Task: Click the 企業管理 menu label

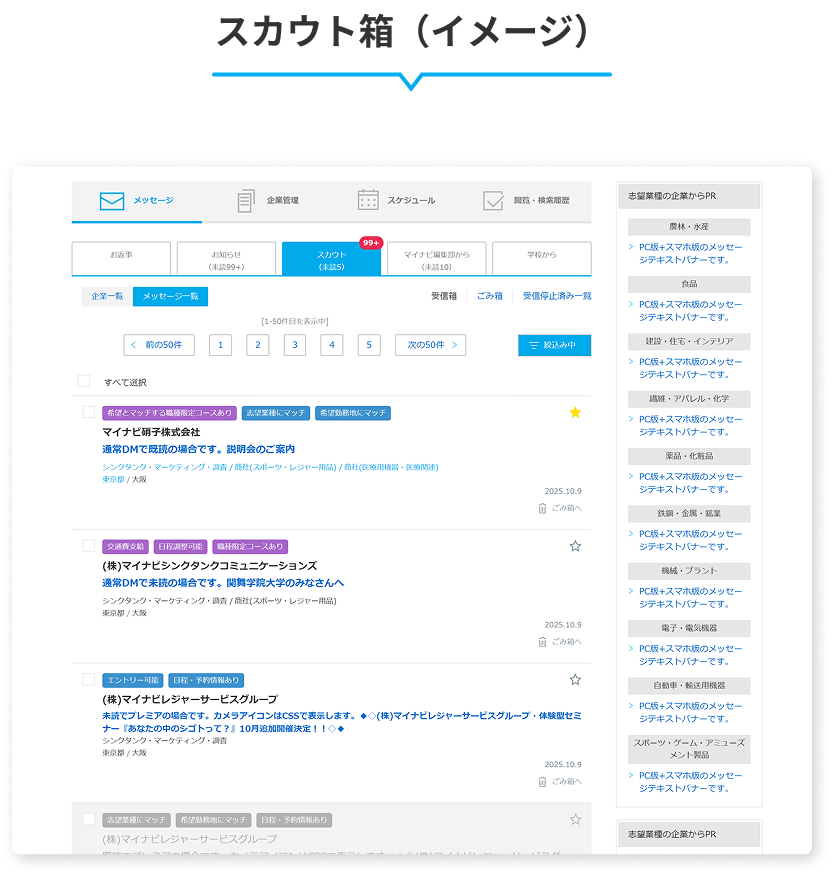Action: pos(282,200)
